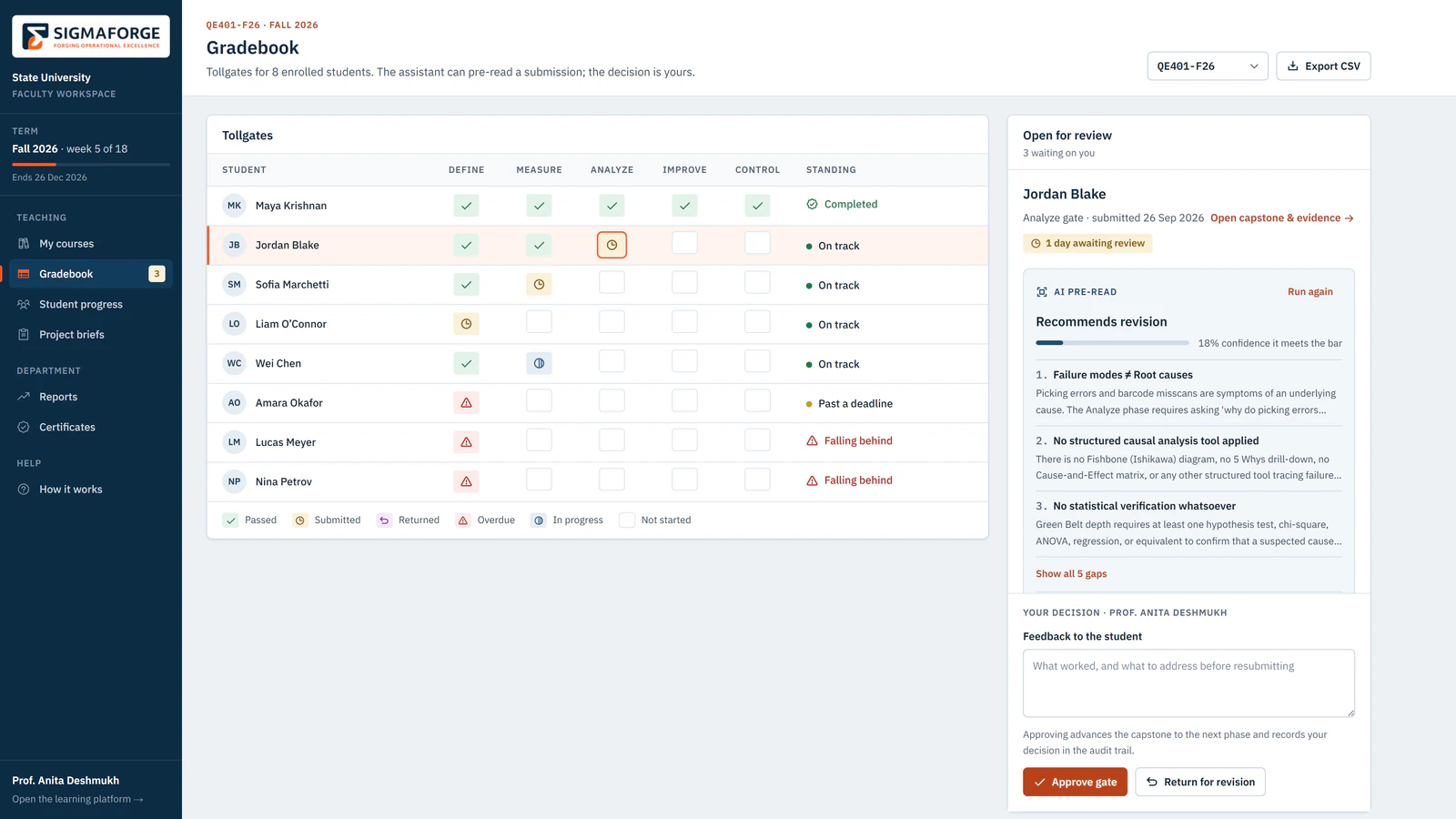Open Jordan Blake's passed Measure gate
1456x819 pixels.
click(x=539, y=245)
